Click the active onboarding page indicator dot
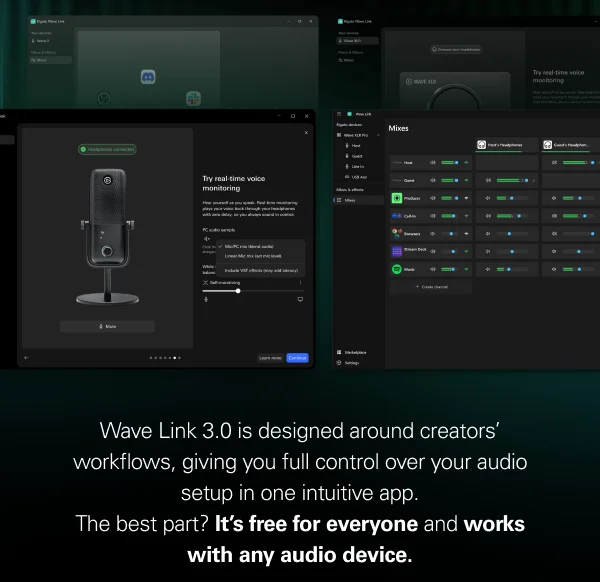This screenshot has height=582, width=600. coord(174,358)
